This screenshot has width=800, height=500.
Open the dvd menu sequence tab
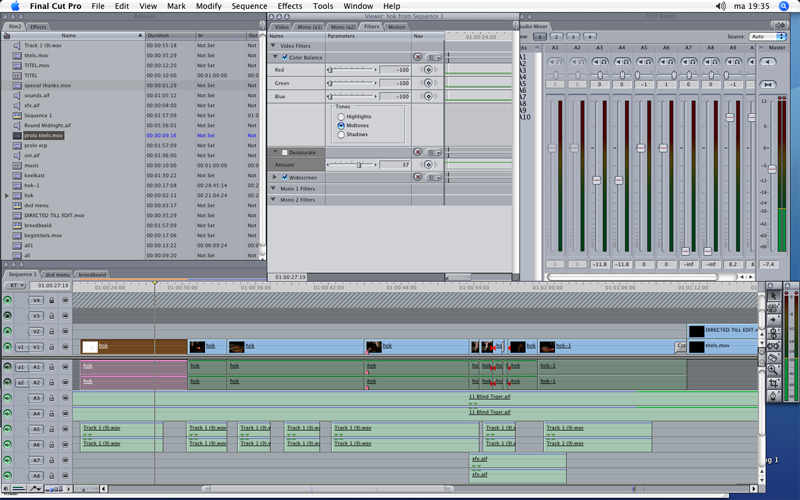click(57, 274)
